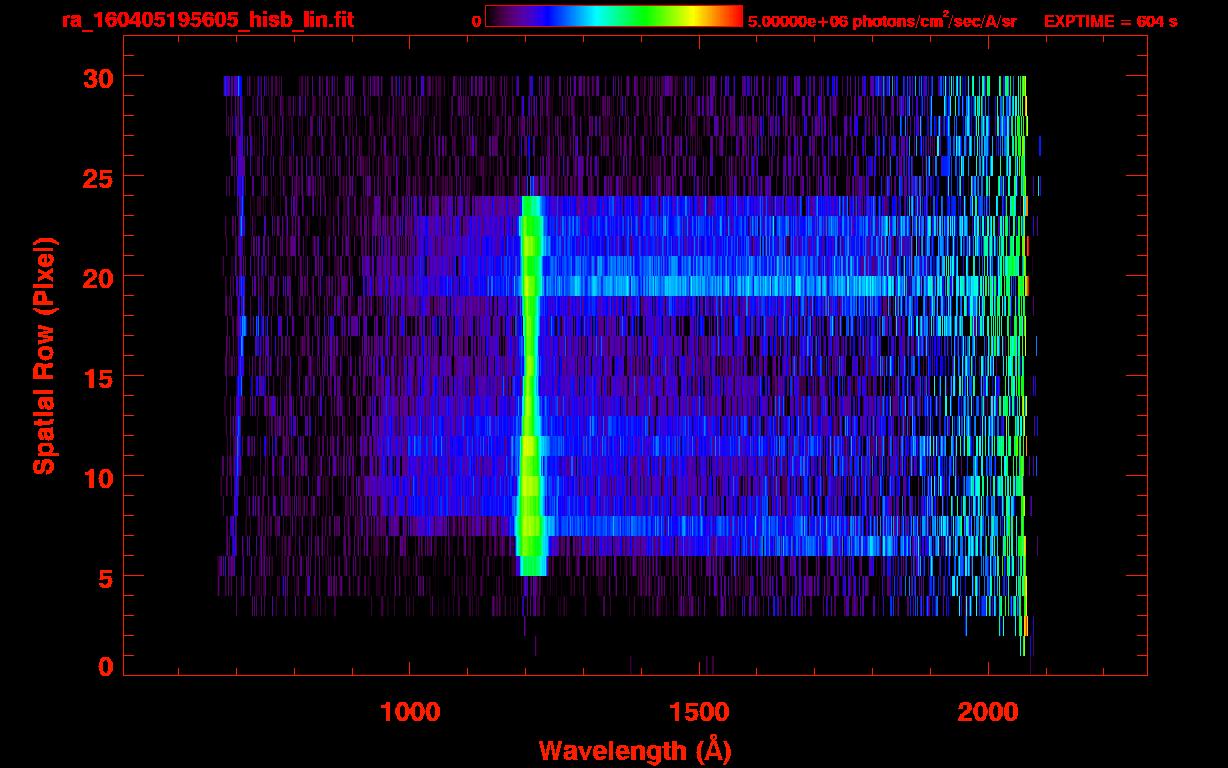Screen dimensions: 1228x768
Task: Click the 1000 wavelength tick label
Action: pyautogui.click(x=410, y=712)
